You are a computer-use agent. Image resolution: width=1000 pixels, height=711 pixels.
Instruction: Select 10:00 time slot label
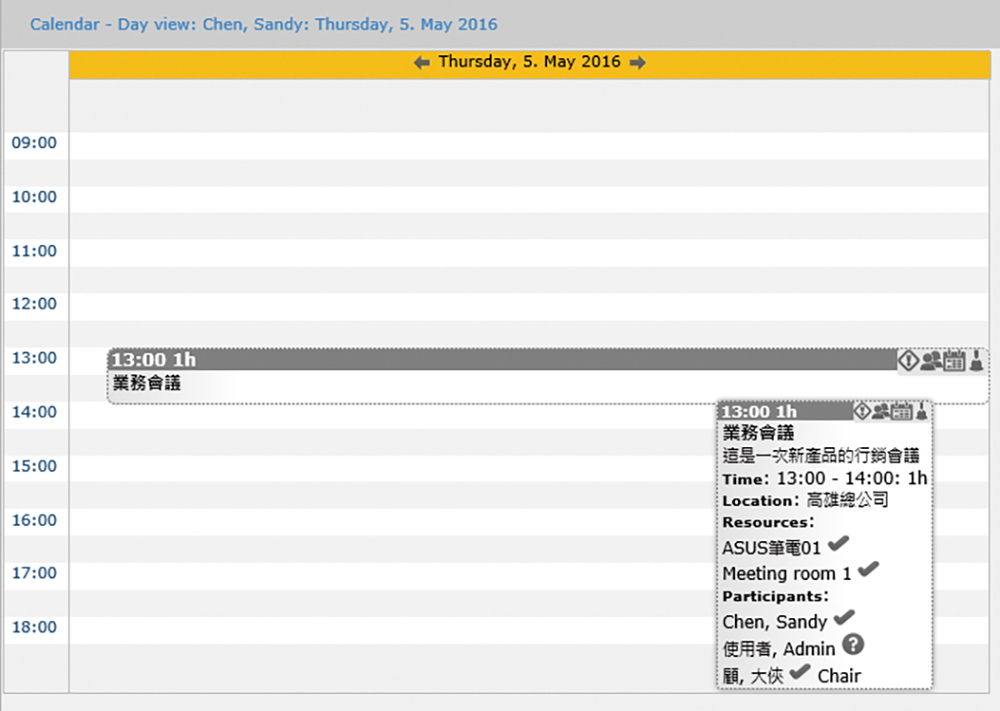coord(34,196)
